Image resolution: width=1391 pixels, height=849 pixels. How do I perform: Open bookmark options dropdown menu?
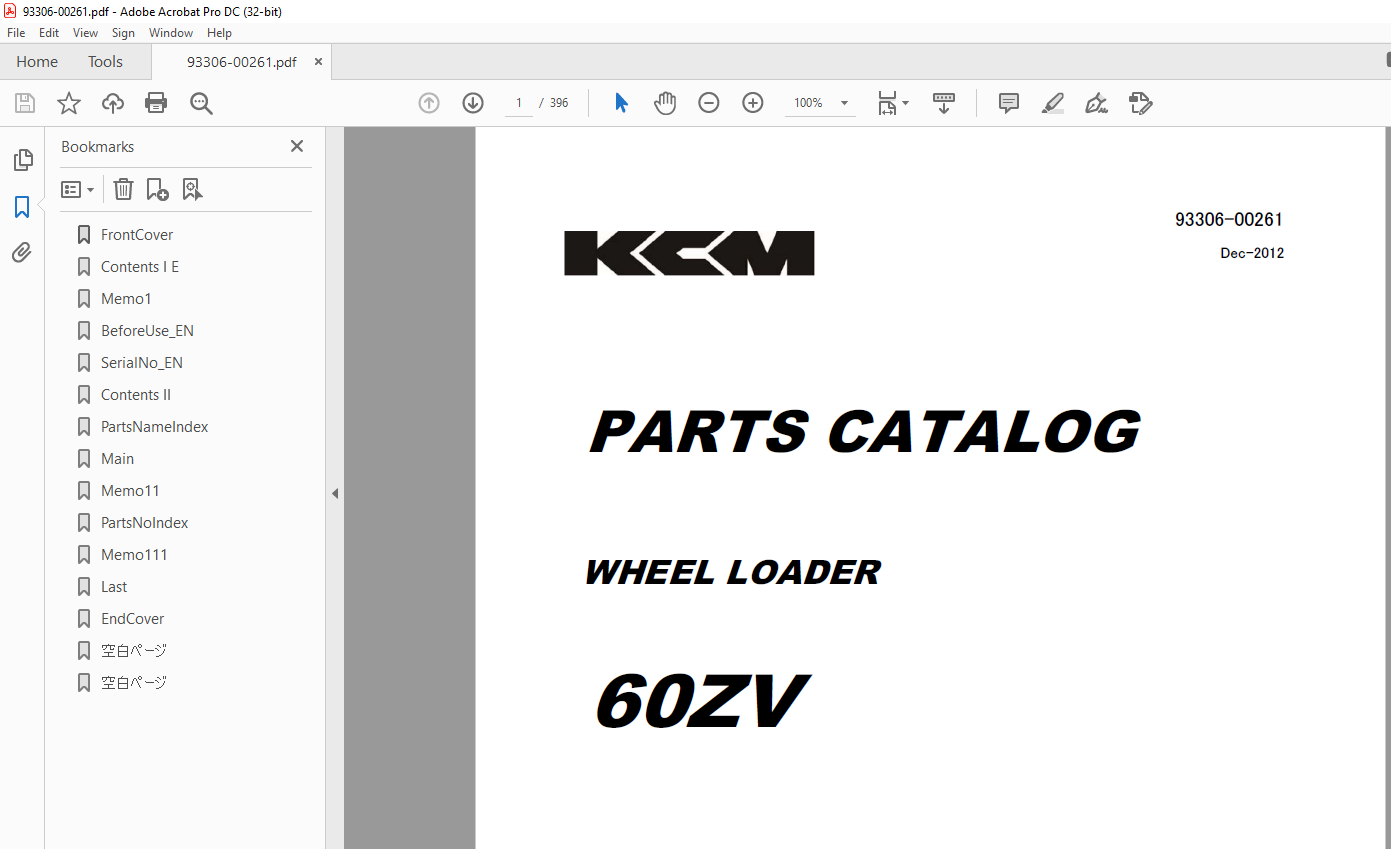[78, 189]
